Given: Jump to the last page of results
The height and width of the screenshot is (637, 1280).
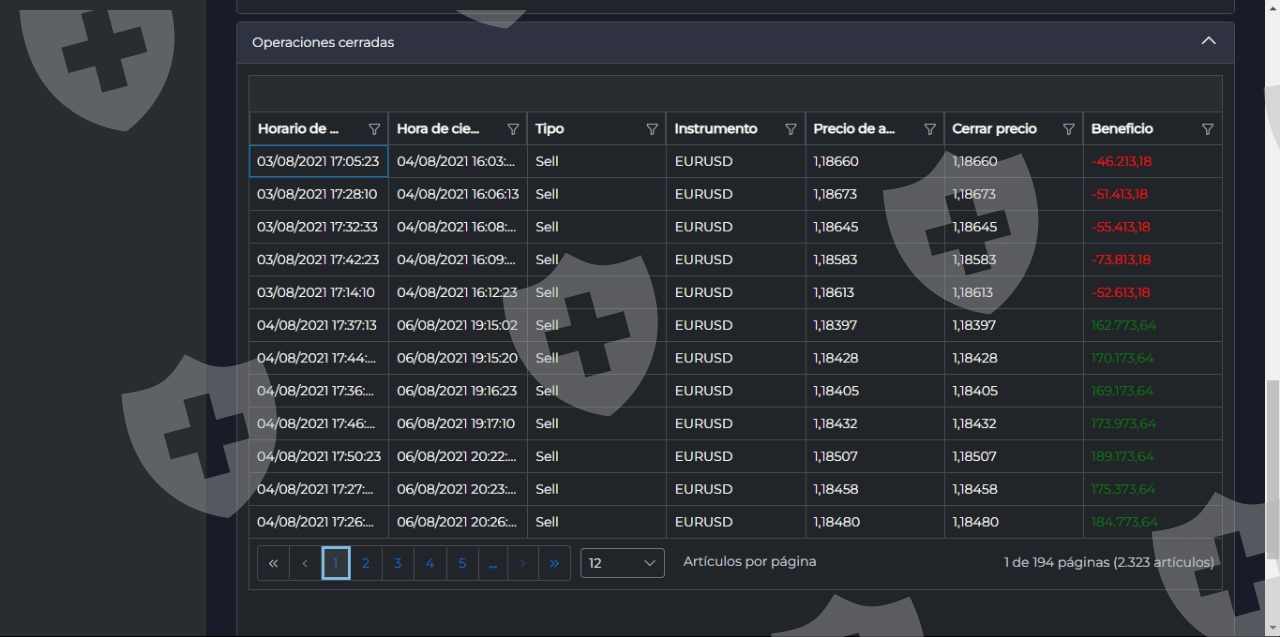Looking at the screenshot, I should coord(554,563).
